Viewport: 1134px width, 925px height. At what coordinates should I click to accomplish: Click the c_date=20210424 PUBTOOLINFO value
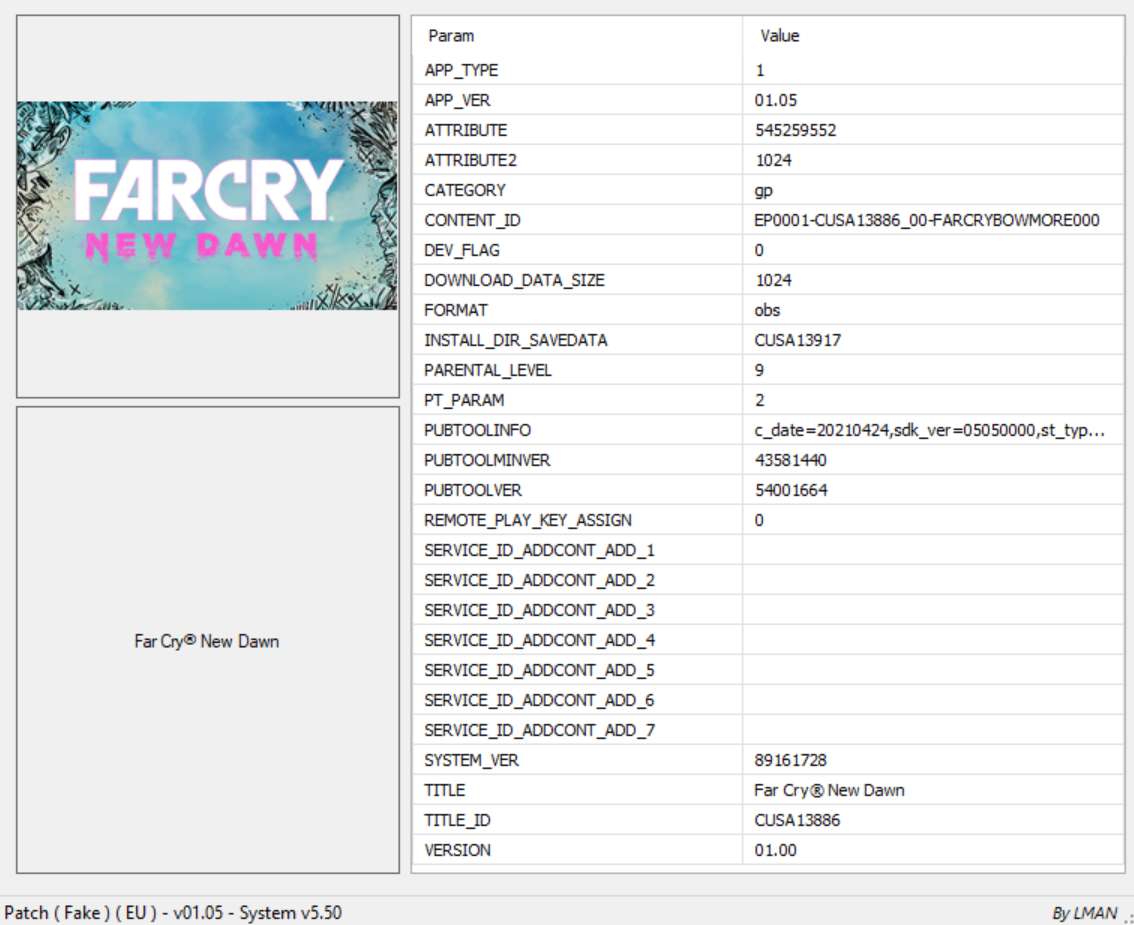click(929, 430)
